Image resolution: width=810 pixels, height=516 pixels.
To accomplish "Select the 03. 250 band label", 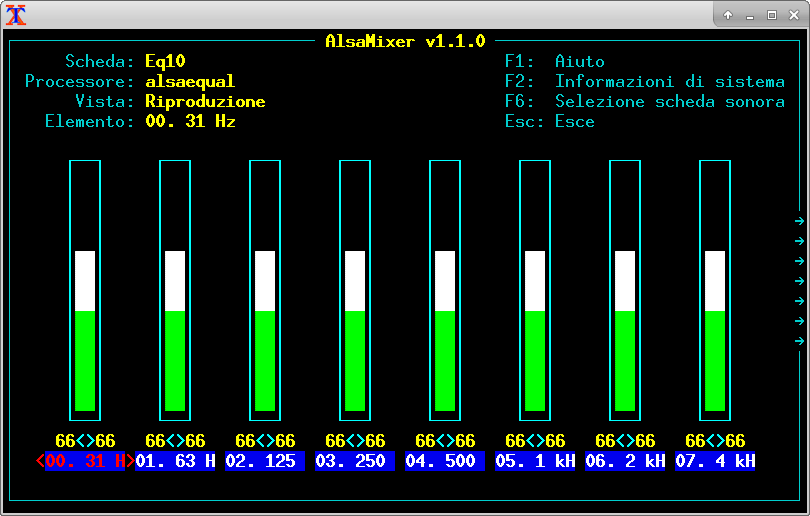I will [x=355, y=461].
